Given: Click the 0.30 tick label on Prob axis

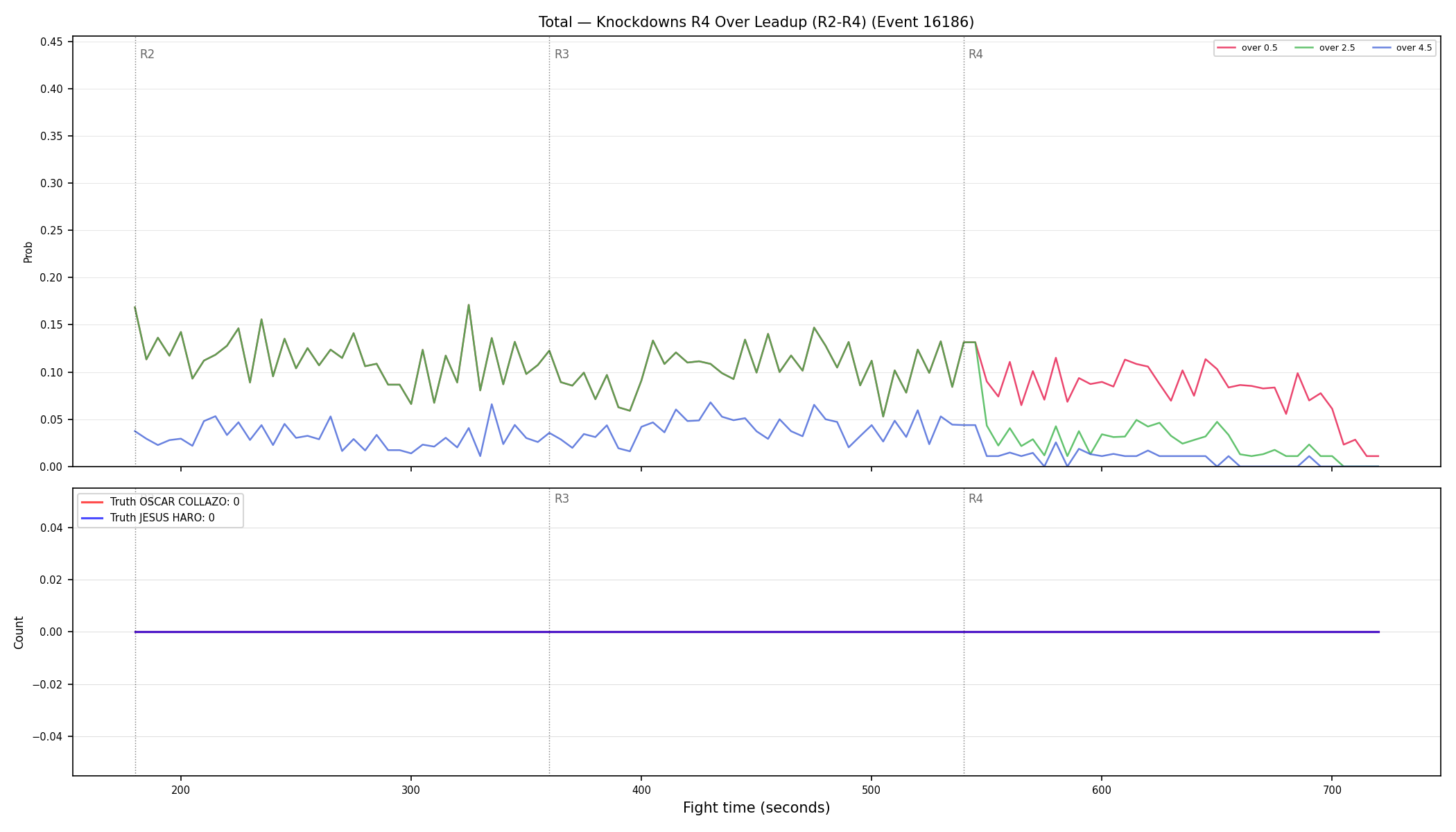Looking at the screenshot, I should pos(51,184).
